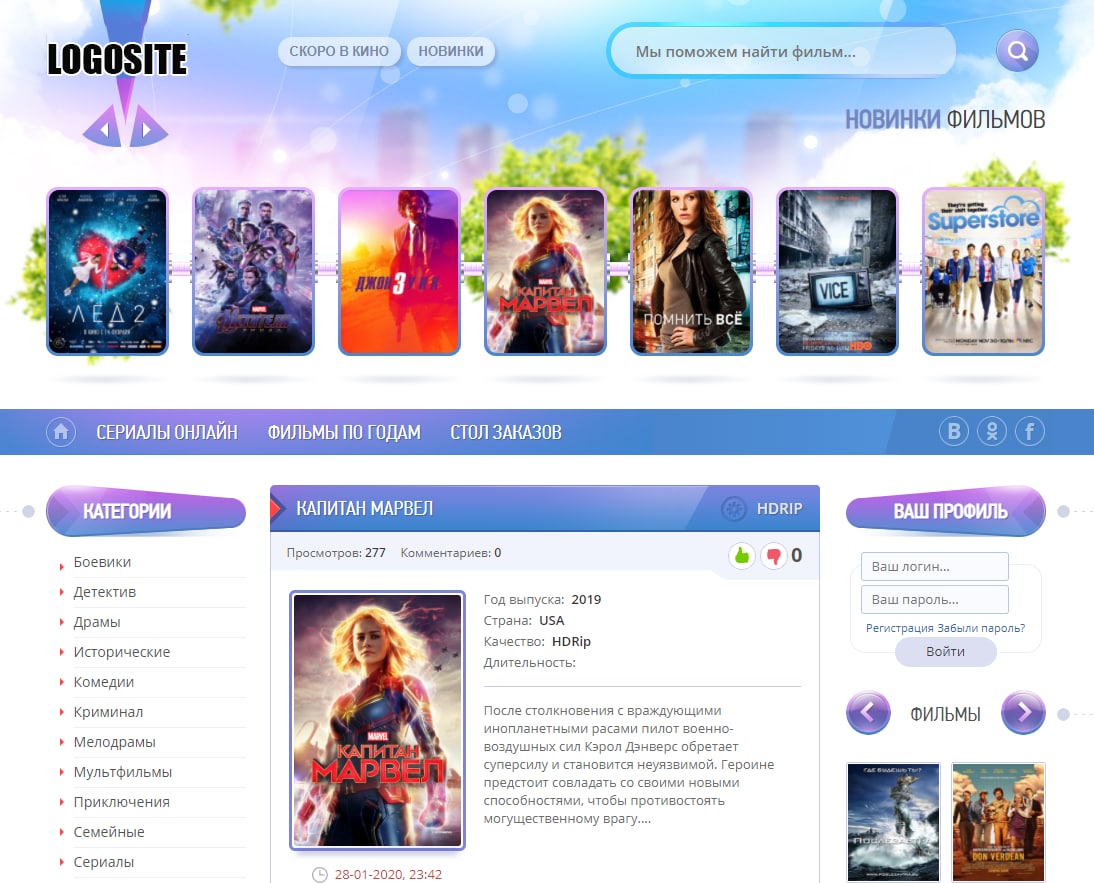Click the magnifier search button
The width and height of the screenshot is (1094, 883).
click(1017, 50)
